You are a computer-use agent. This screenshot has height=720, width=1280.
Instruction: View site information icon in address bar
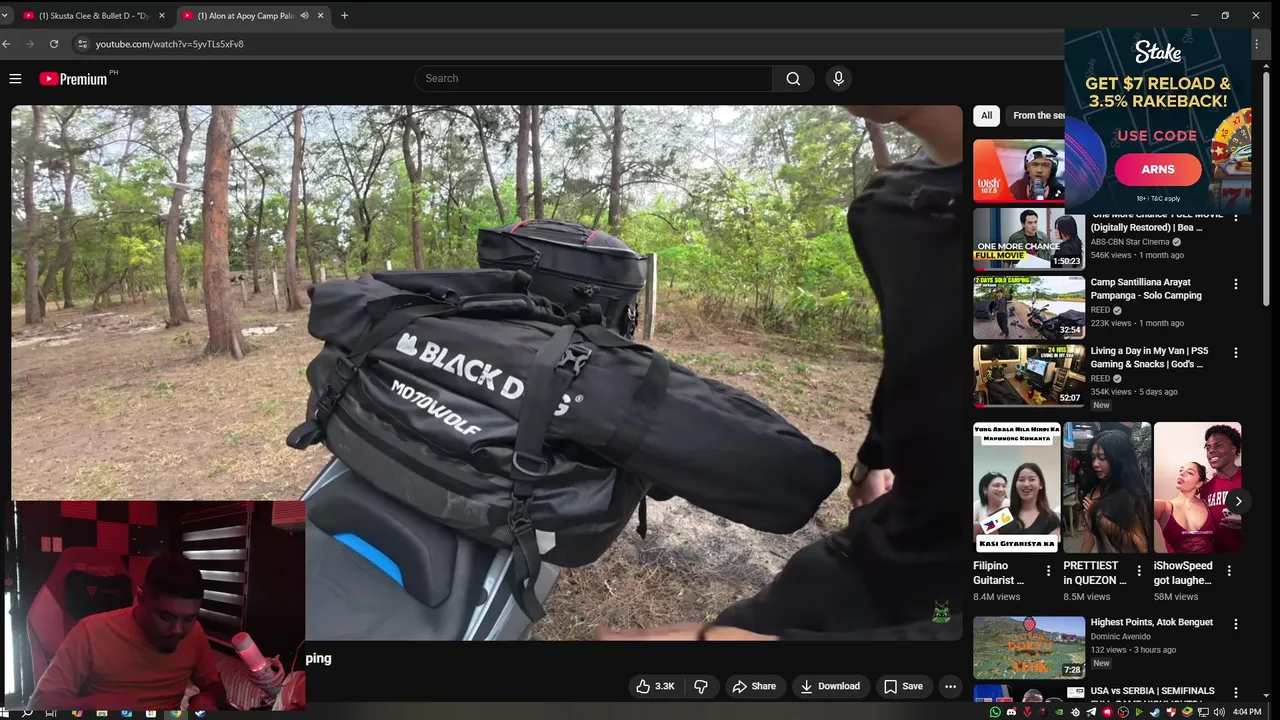coord(83,44)
